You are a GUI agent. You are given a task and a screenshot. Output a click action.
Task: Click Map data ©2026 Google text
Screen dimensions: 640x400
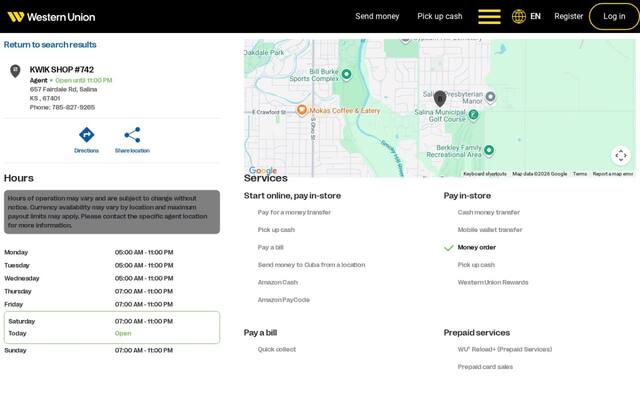(540, 174)
